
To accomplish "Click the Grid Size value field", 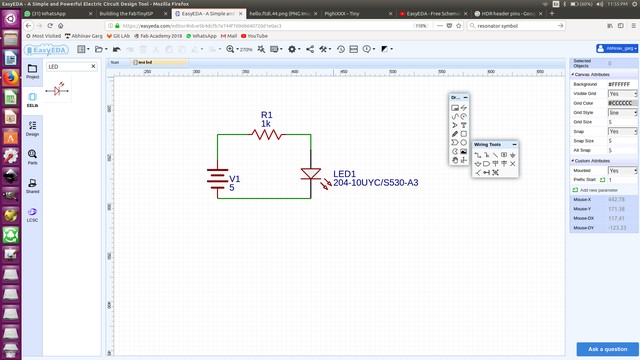I will (x=622, y=122).
